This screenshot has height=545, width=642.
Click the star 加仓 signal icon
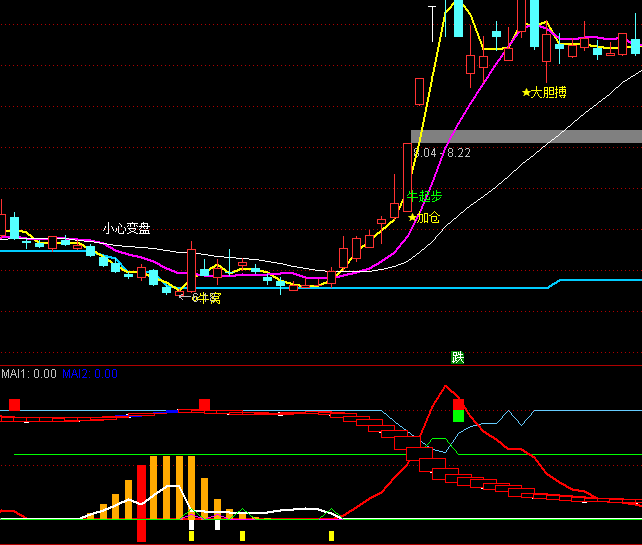click(x=412, y=217)
